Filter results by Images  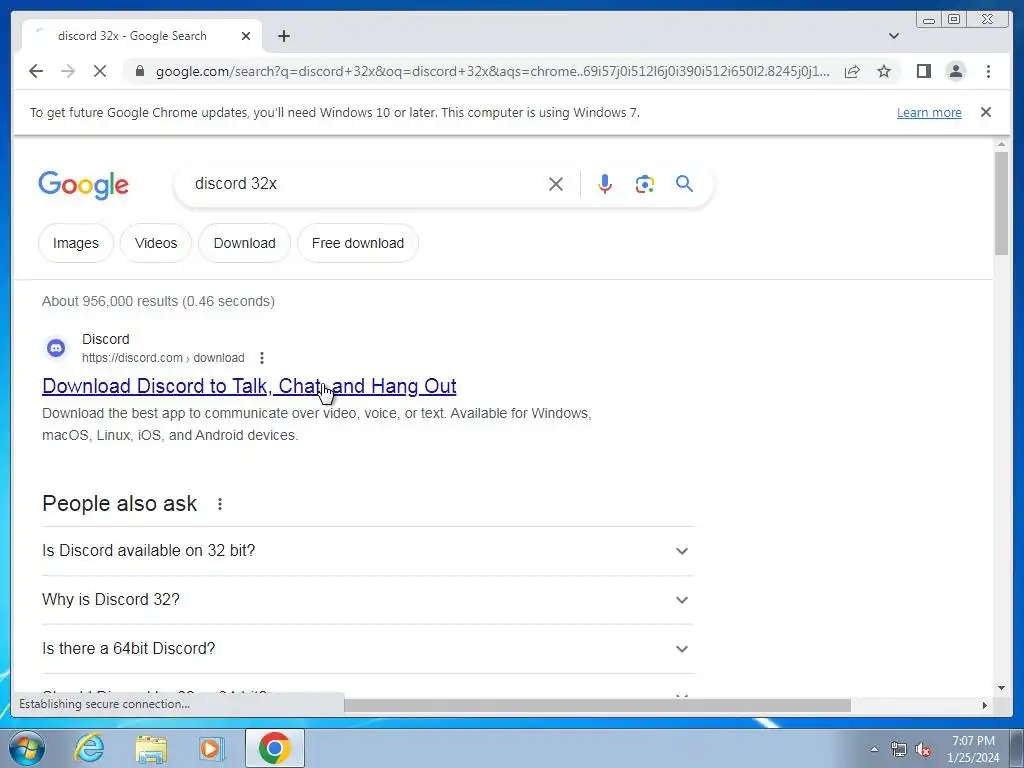[x=76, y=243]
